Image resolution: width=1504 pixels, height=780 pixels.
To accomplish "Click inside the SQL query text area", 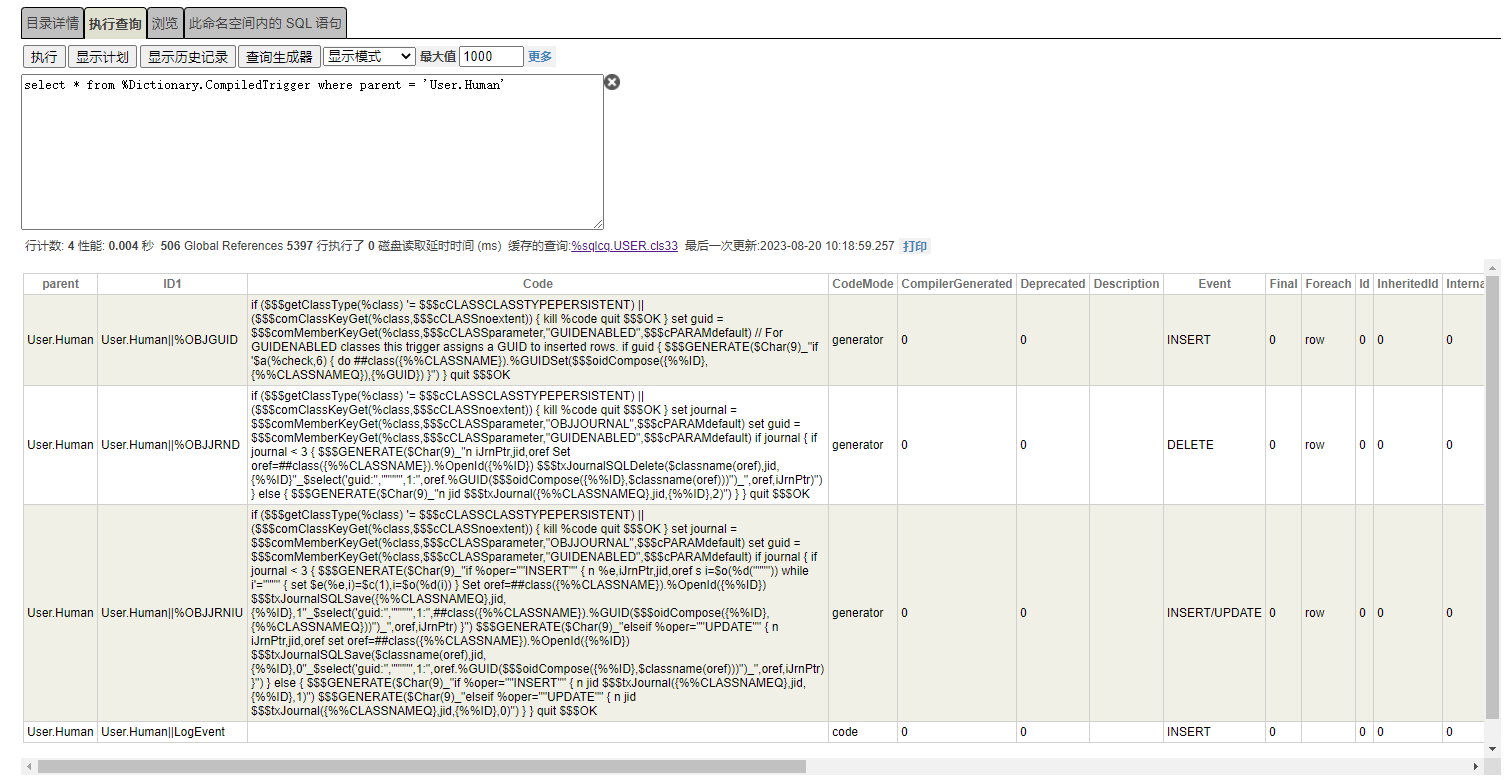I will tap(312, 152).
